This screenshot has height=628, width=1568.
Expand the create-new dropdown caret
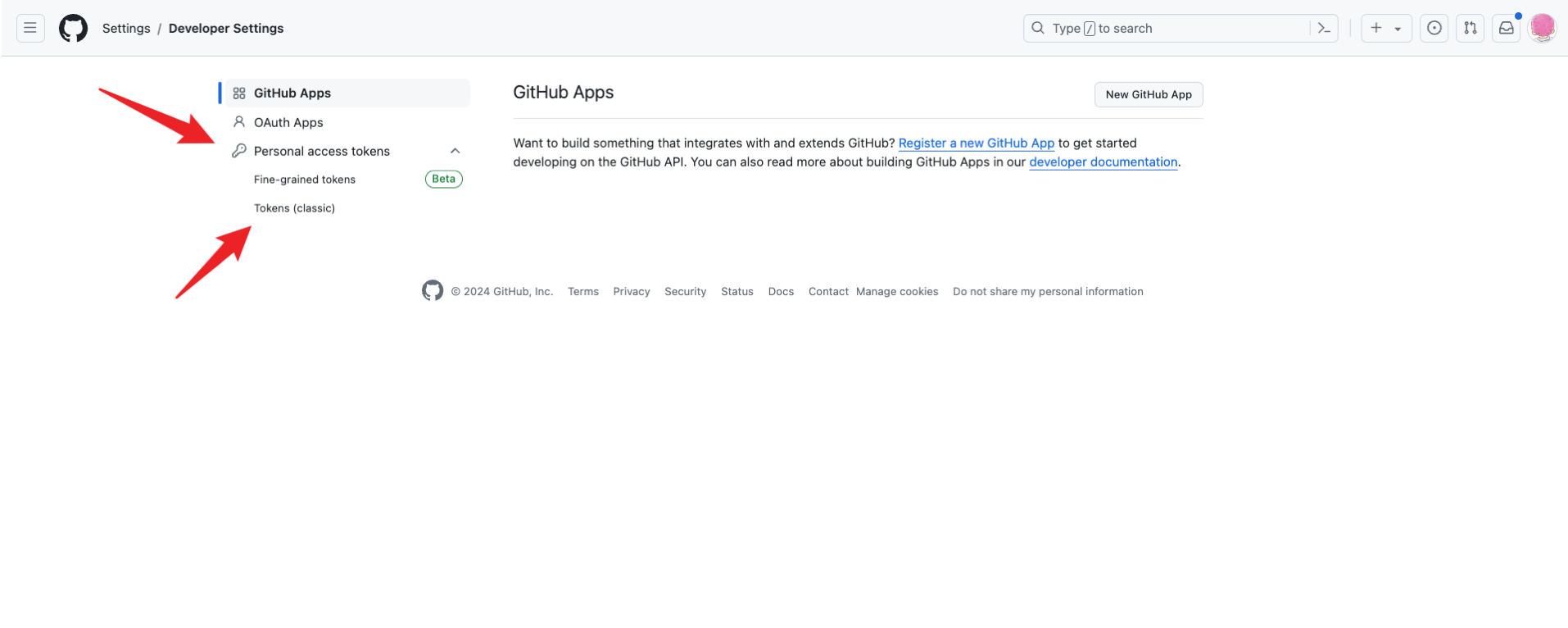point(1398,29)
